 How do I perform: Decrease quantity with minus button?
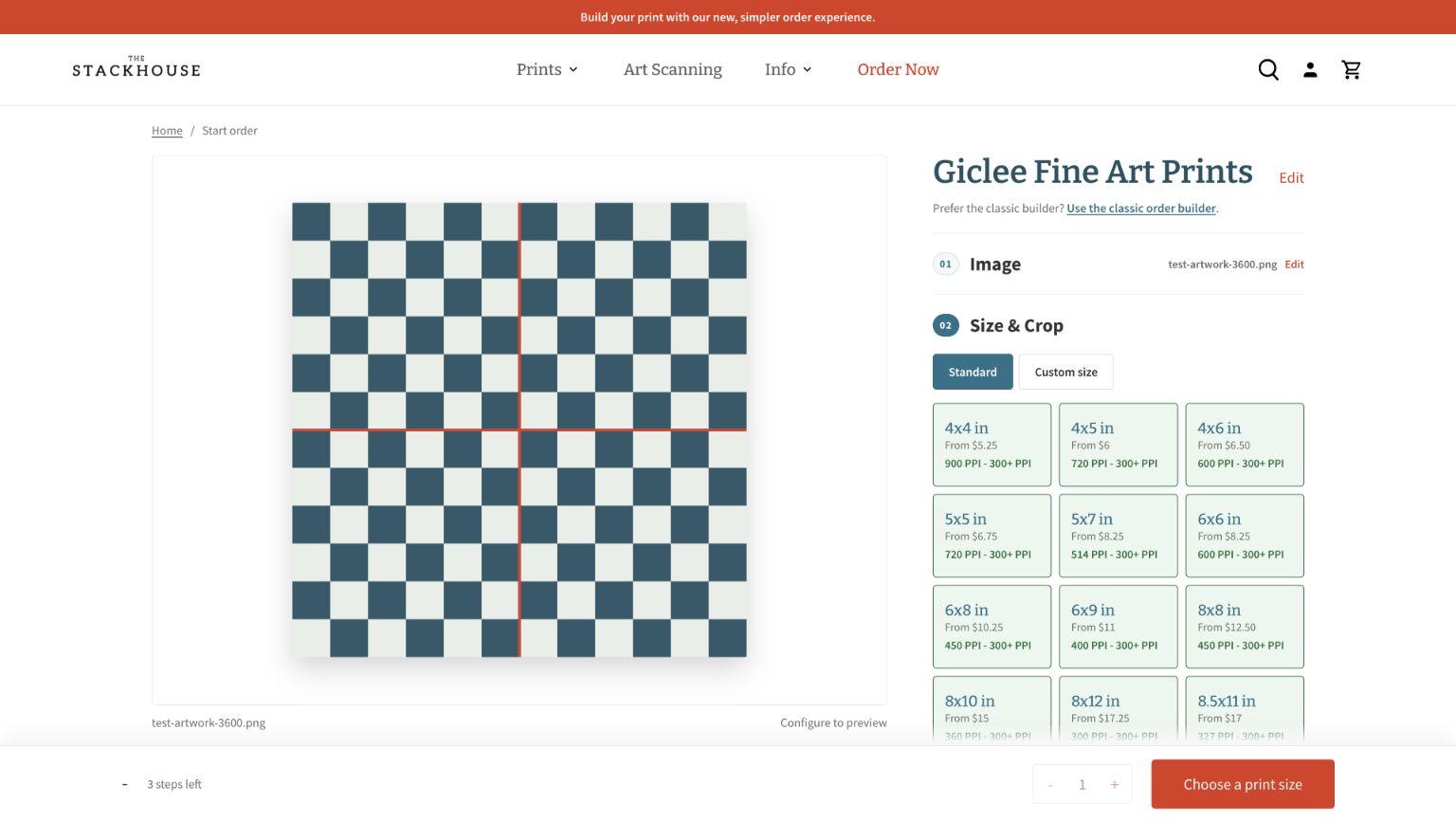(1050, 785)
